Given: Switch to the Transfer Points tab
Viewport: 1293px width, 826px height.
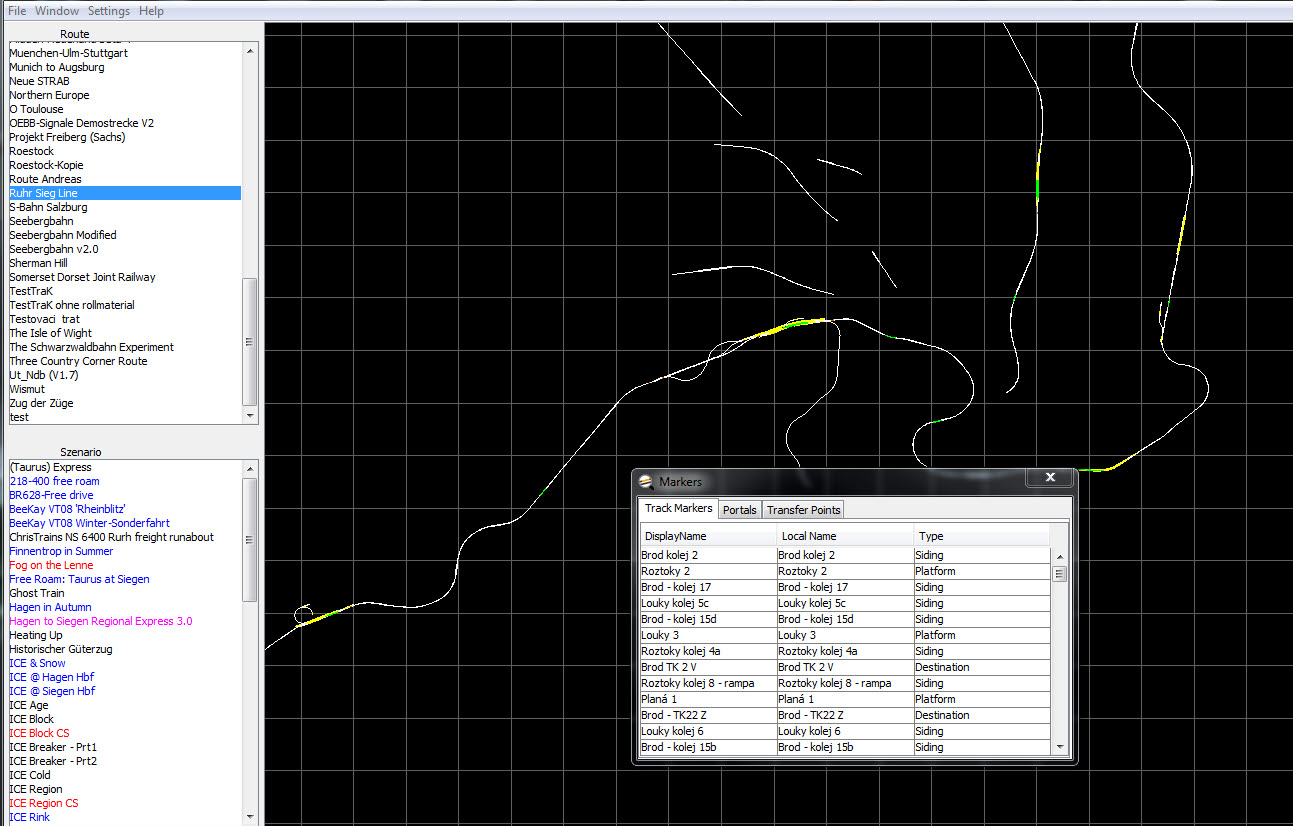Looking at the screenshot, I should (803, 510).
